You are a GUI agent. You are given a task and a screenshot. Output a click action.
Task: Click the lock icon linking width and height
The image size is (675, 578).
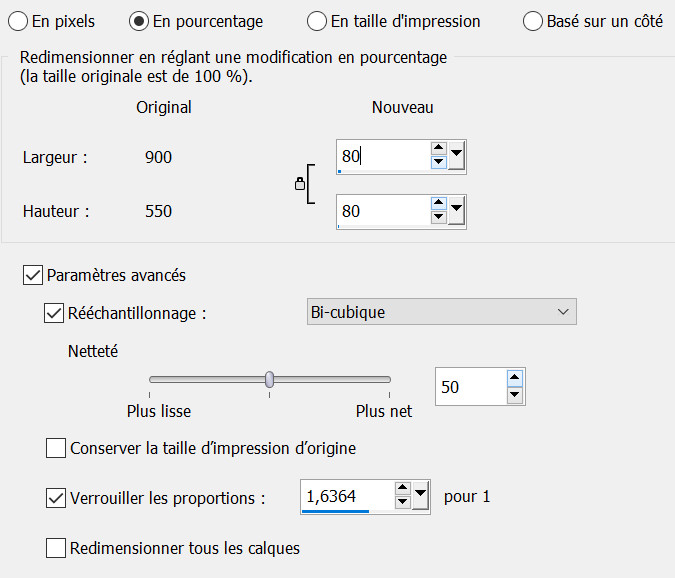click(x=299, y=184)
